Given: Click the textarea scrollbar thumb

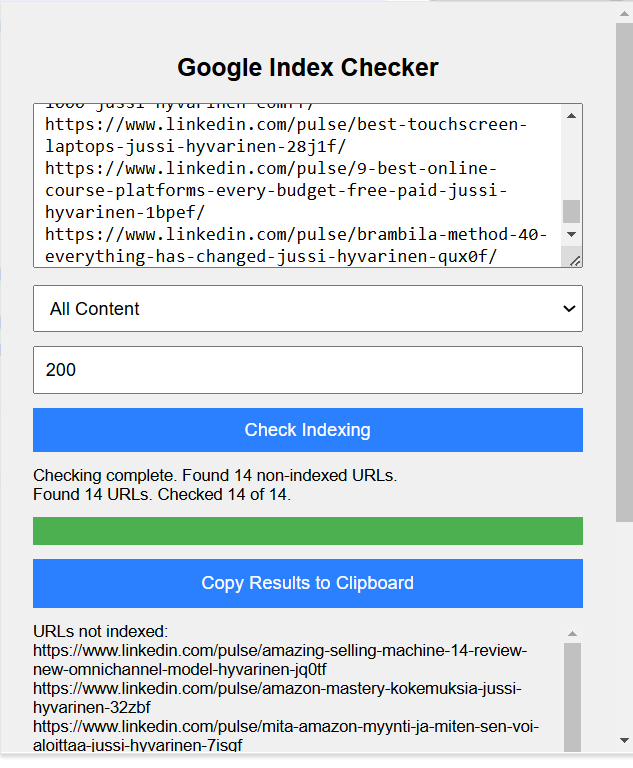Looking at the screenshot, I should pos(571,212).
